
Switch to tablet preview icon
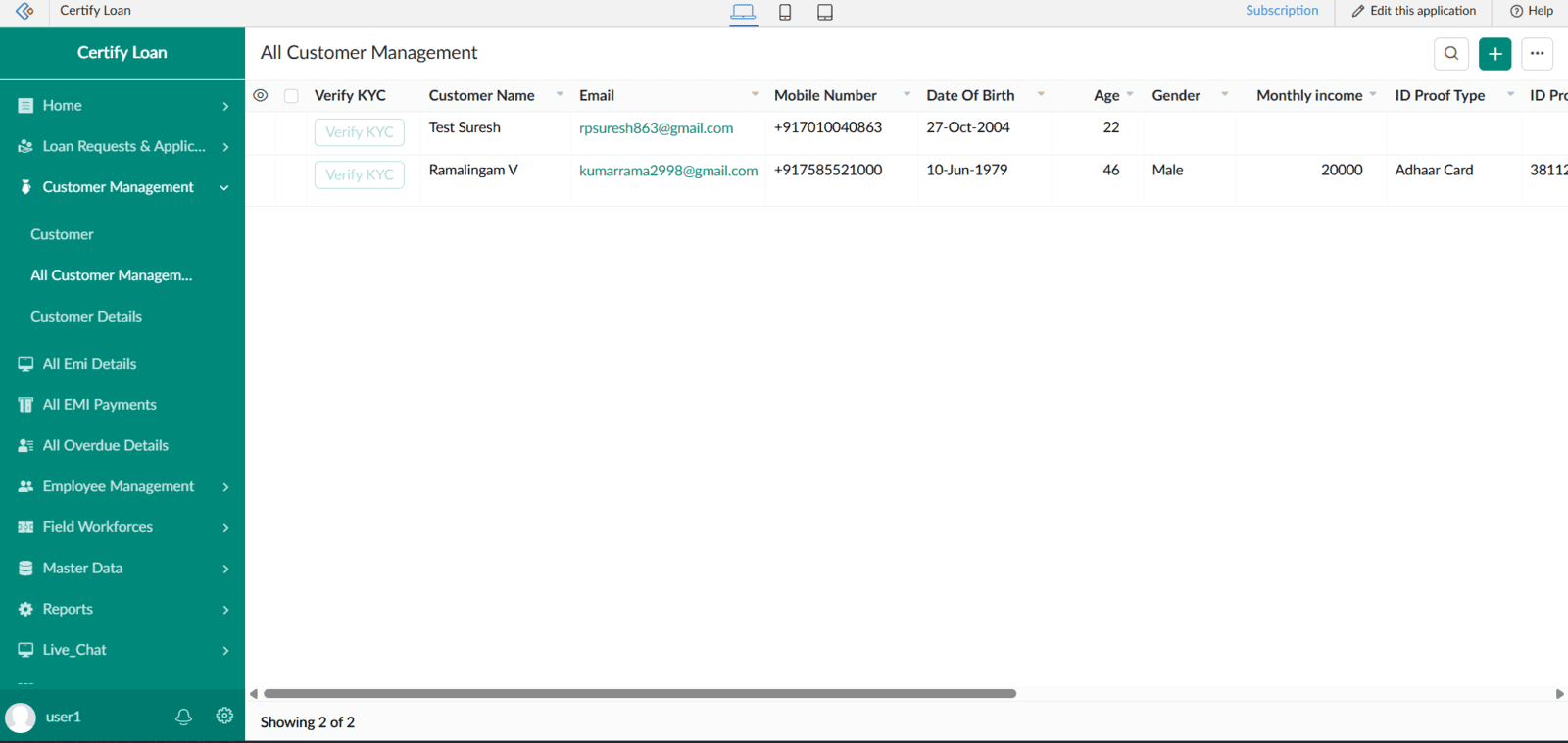[x=825, y=13]
